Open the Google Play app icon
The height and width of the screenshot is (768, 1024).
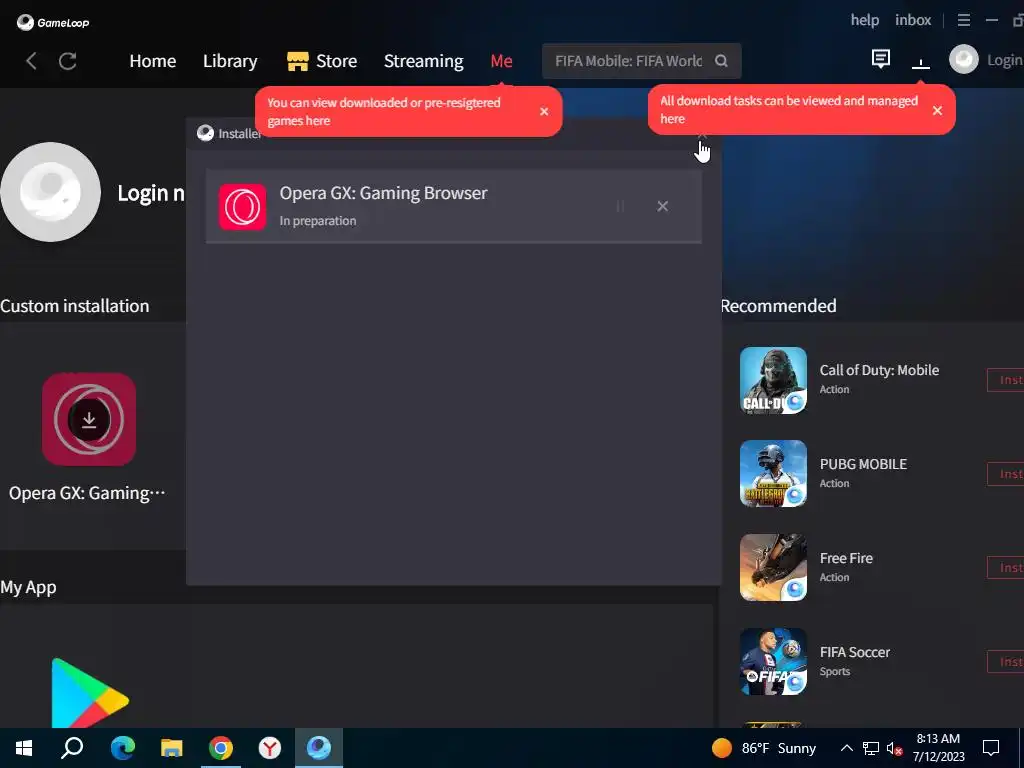click(x=90, y=692)
